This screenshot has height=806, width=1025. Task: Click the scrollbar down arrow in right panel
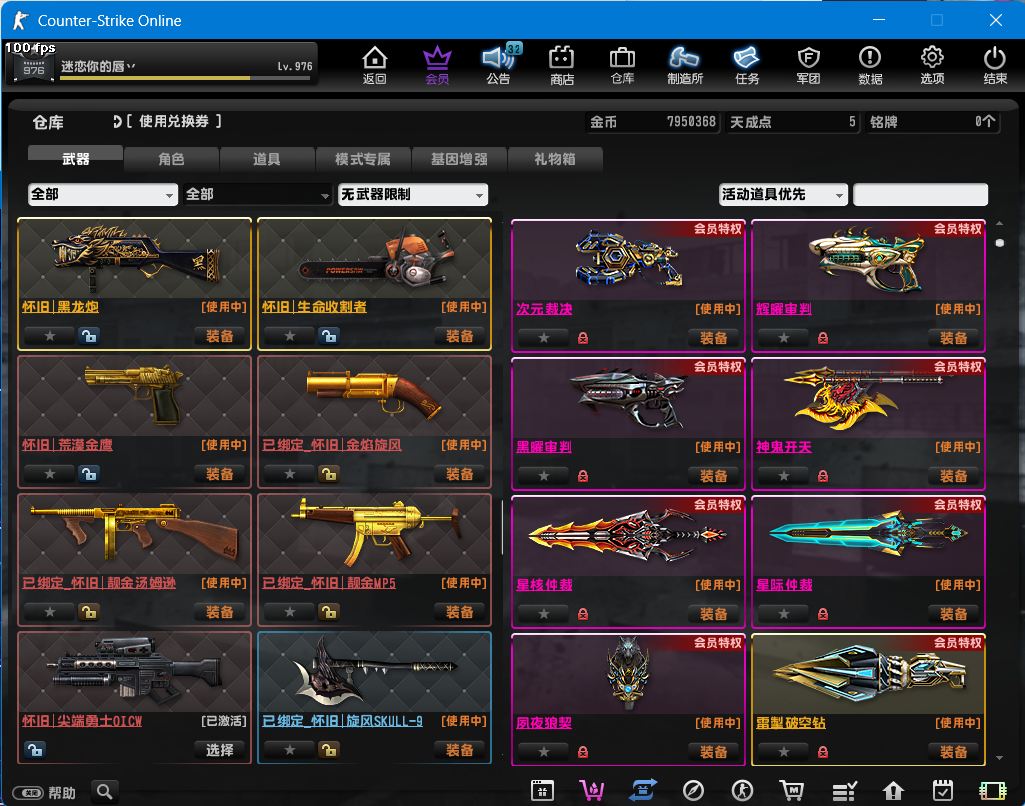[1000, 758]
